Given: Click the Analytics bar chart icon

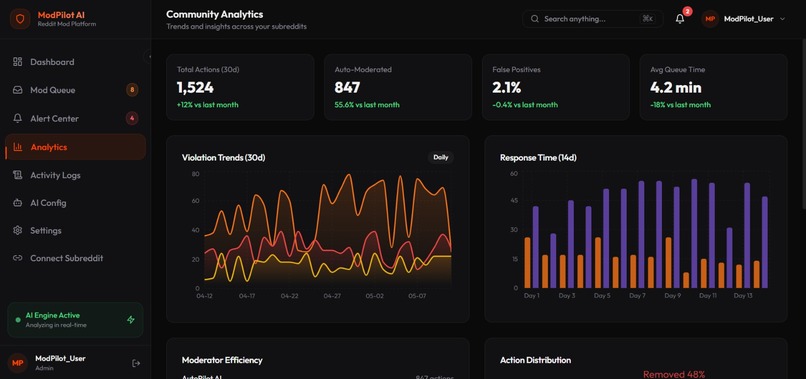Looking at the screenshot, I should (17, 147).
